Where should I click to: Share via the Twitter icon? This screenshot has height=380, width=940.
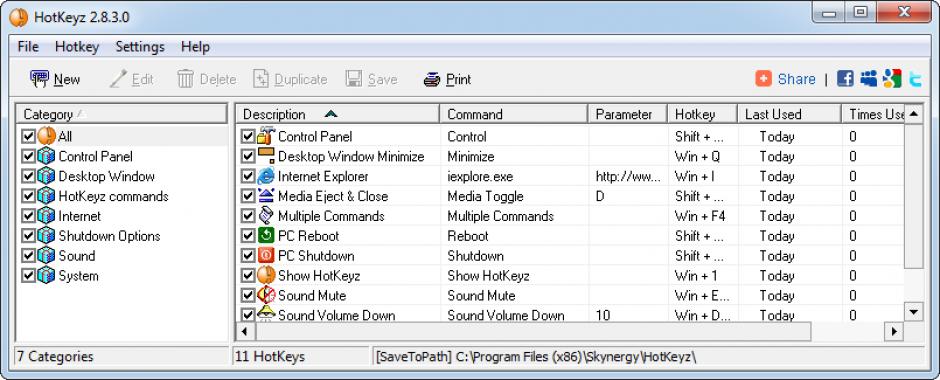(x=915, y=79)
